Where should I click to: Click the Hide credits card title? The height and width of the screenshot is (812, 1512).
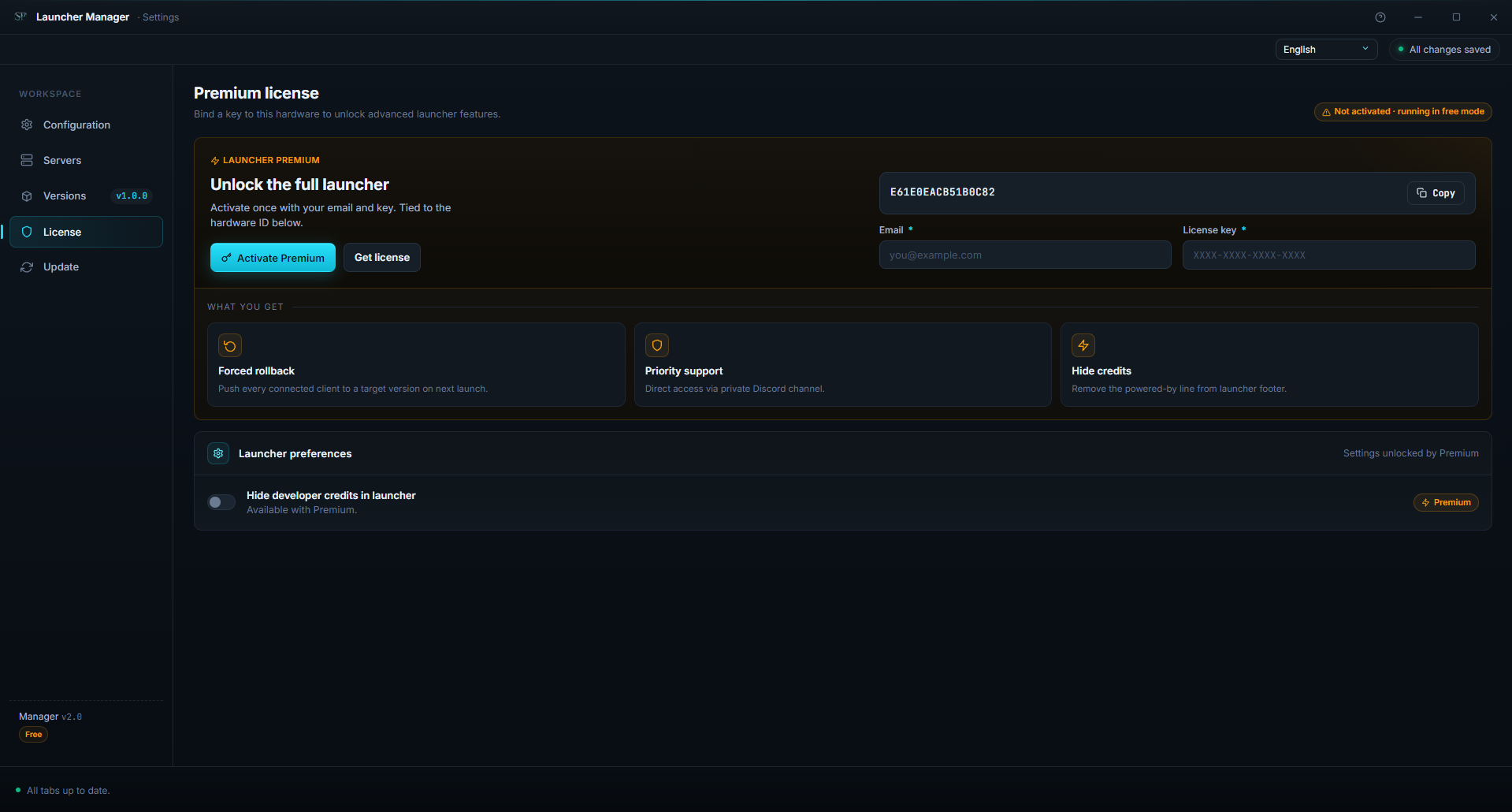pyautogui.click(x=1101, y=371)
